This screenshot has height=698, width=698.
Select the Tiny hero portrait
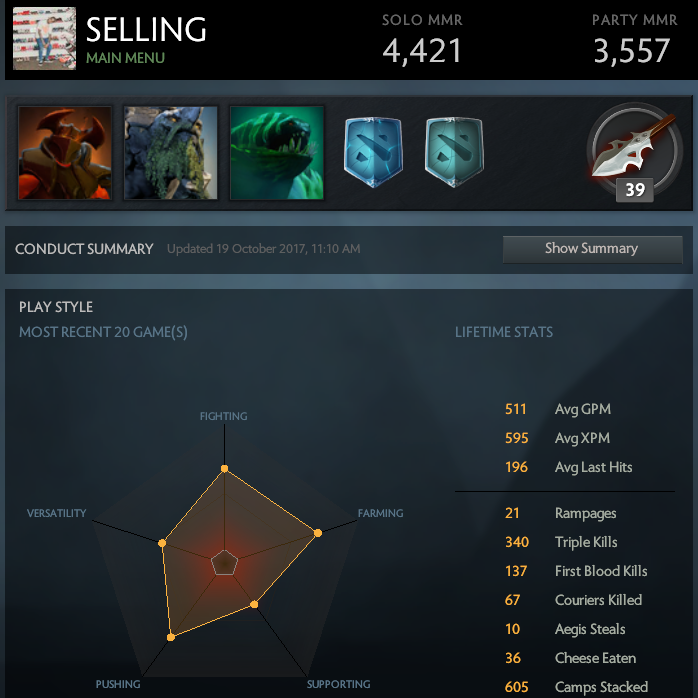[170, 152]
